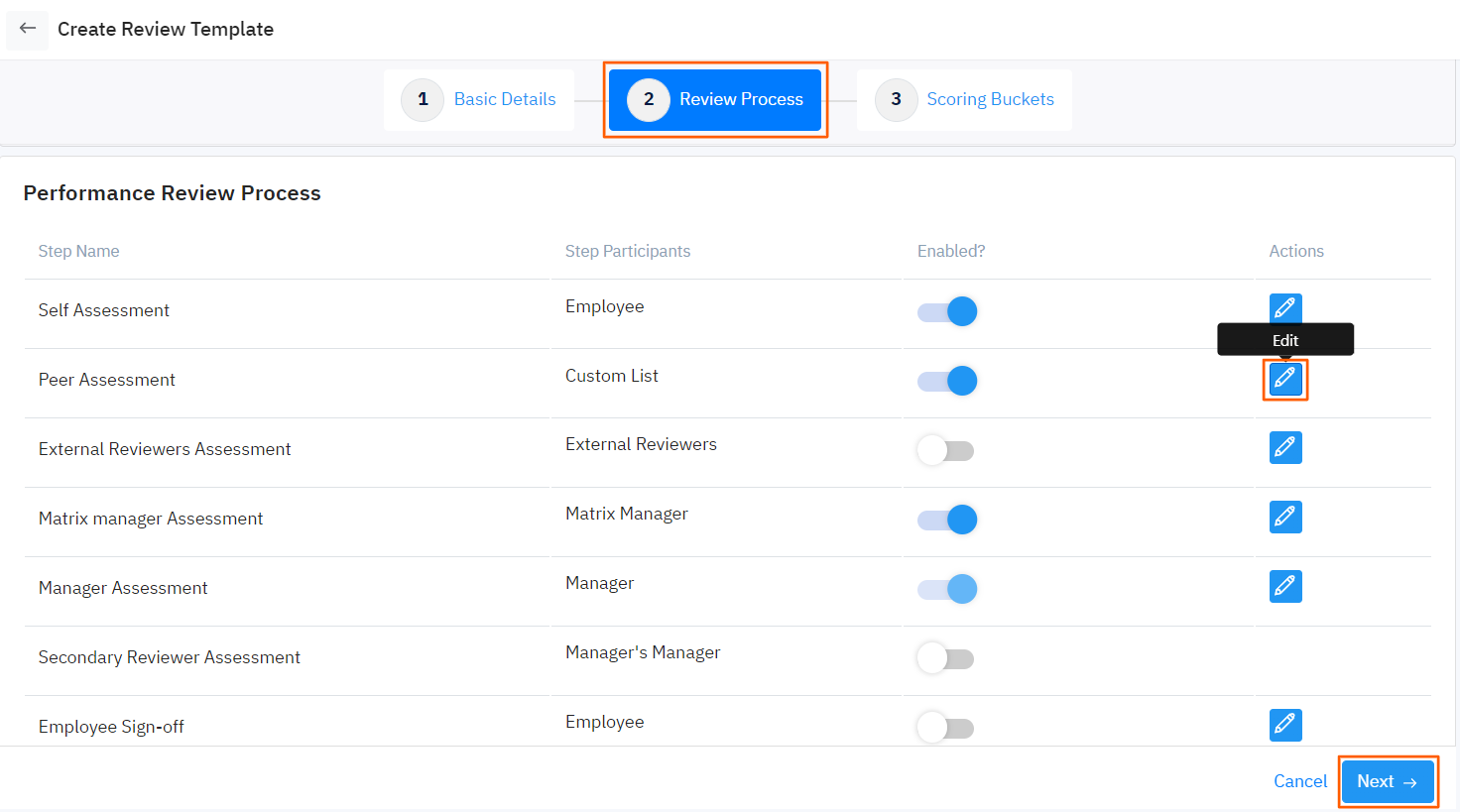Open the Matrix manager Assessment editor
Screen dimensions: 1460x812
pyautogui.click(x=1284, y=517)
